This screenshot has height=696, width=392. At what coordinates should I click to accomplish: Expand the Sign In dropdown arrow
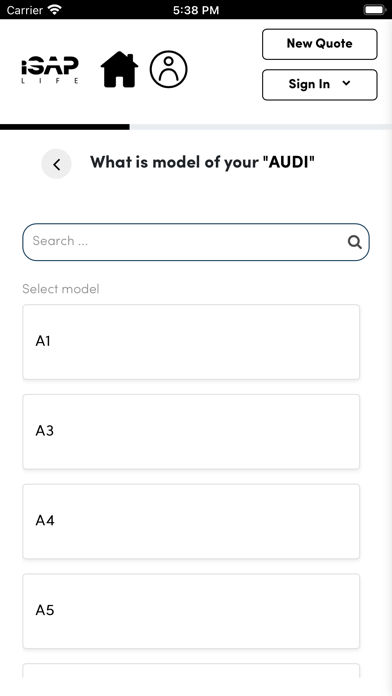tap(347, 83)
